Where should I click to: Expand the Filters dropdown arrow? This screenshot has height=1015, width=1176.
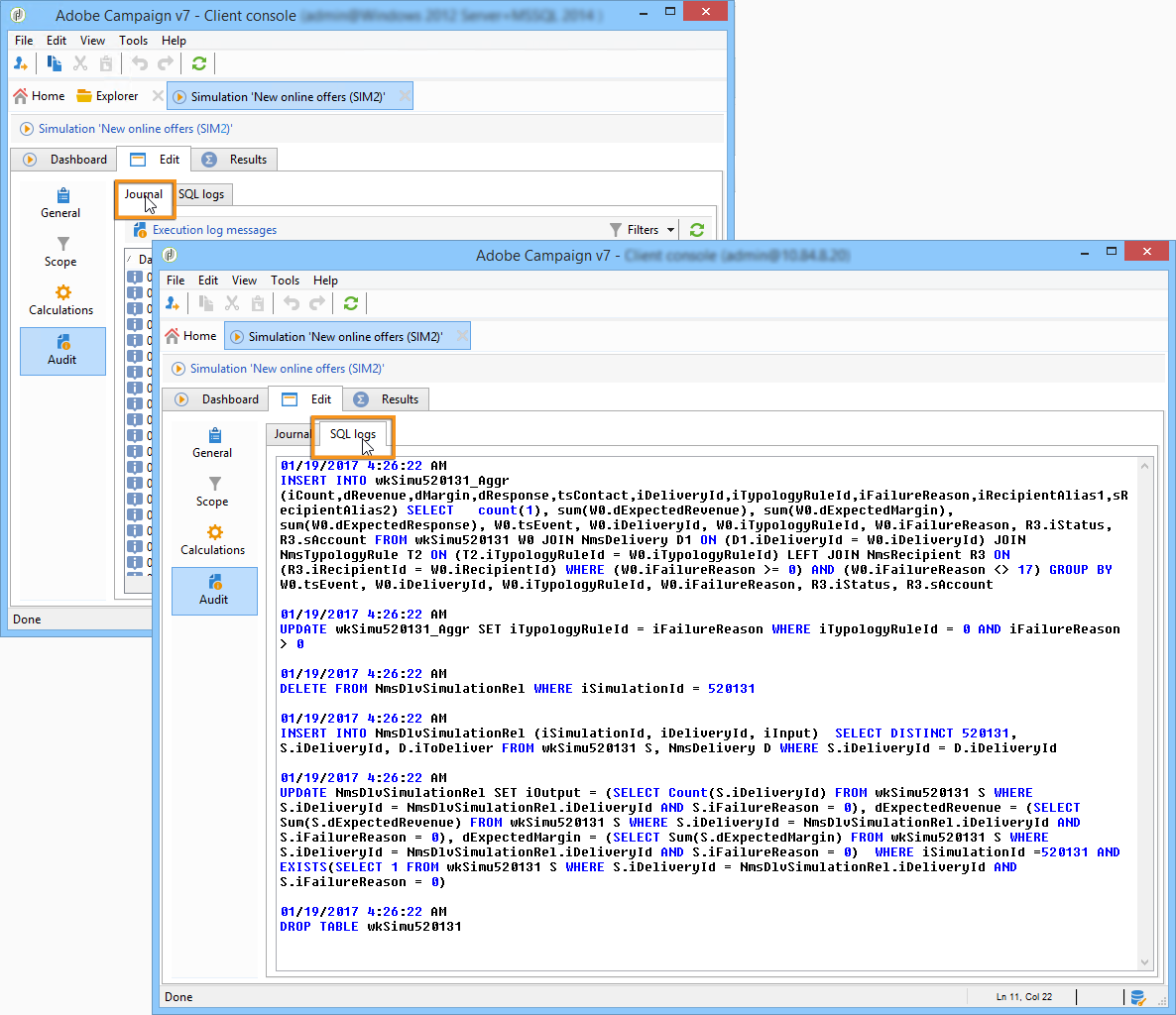pos(670,230)
